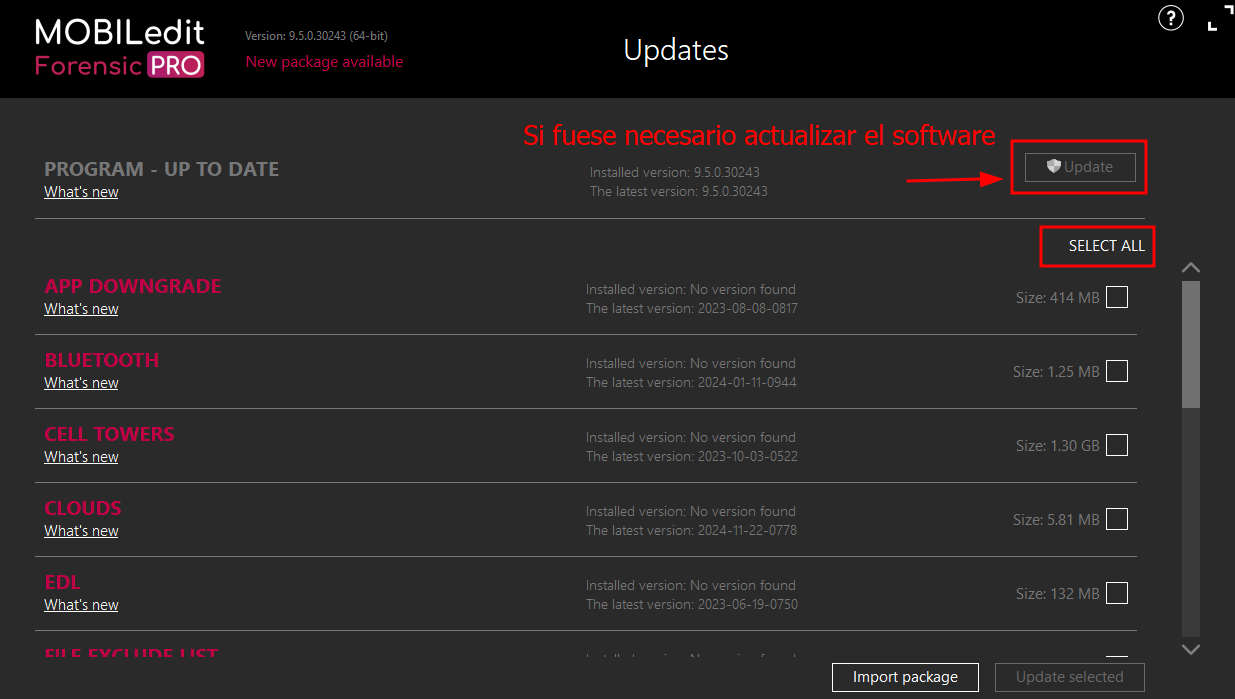Open What's new under CLOUDS
1235x699 pixels.
(x=81, y=531)
